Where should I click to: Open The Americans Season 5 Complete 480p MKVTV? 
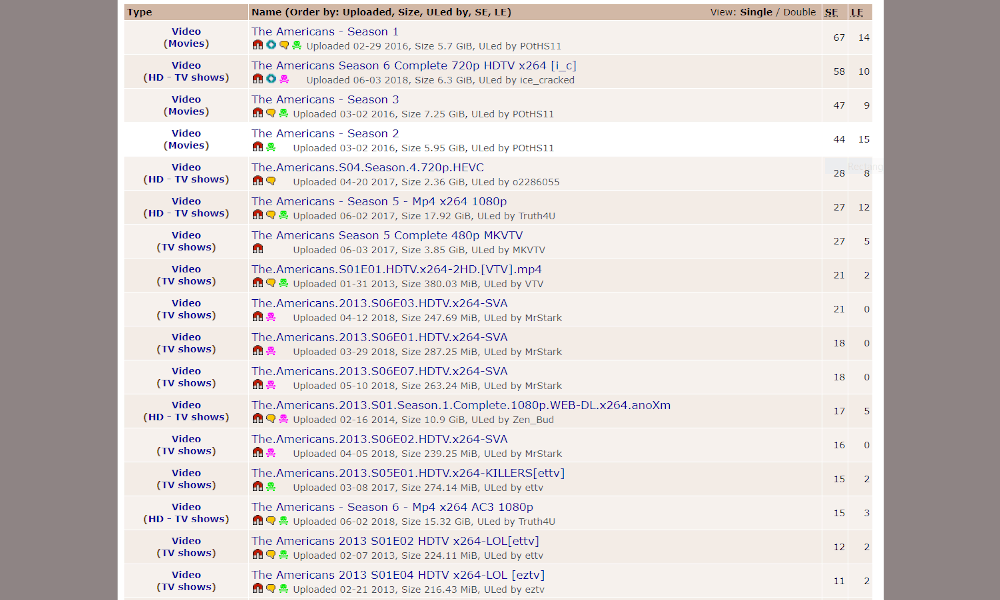[x=387, y=235]
